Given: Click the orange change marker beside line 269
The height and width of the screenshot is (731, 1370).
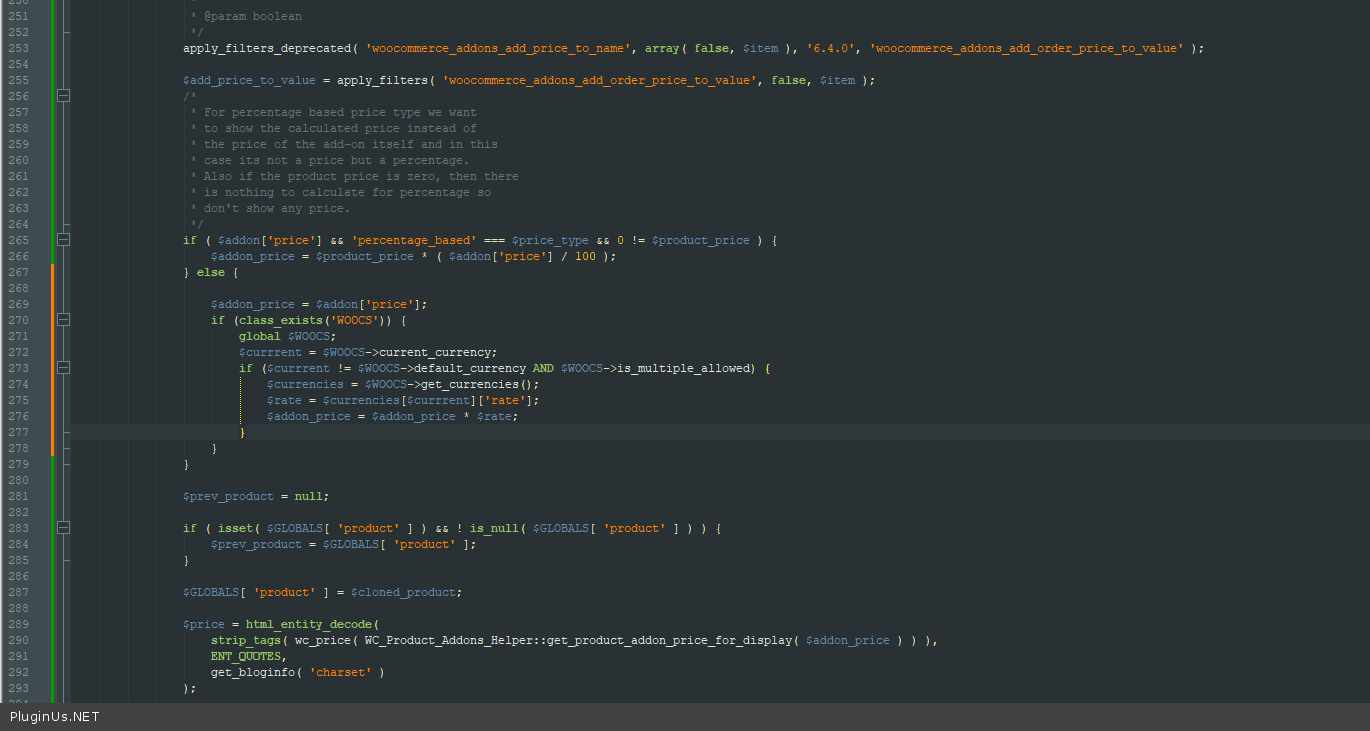Looking at the screenshot, I should pos(52,304).
